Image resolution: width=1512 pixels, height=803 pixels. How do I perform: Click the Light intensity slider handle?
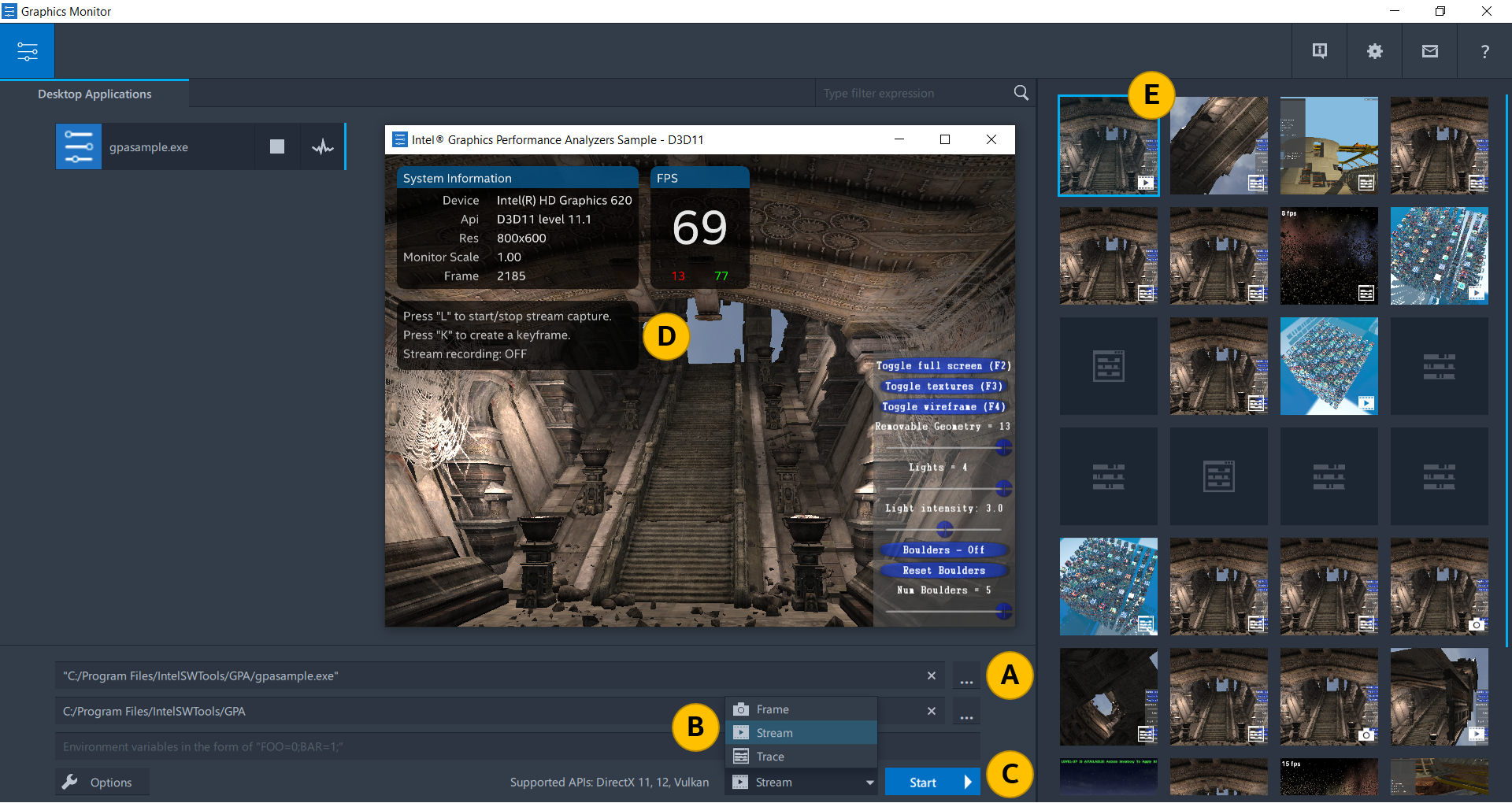pyautogui.click(x=945, y=529)
